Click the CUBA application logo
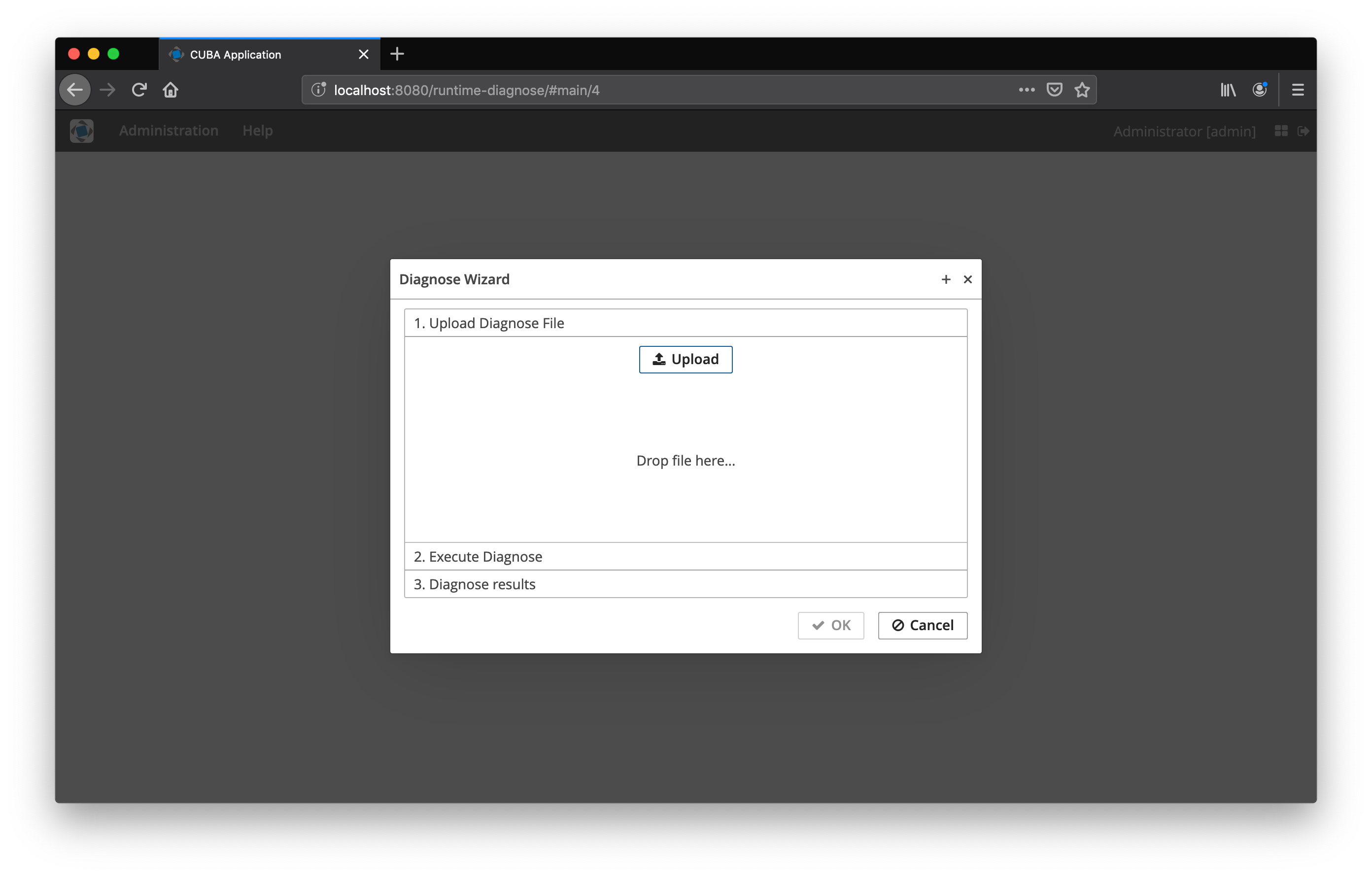This screenshot has width=1372, height=876. 81,131
